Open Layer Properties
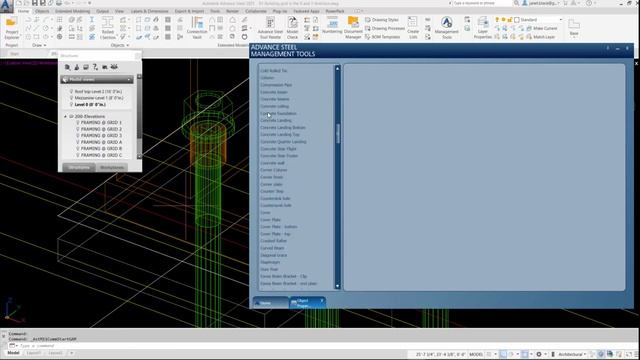Image resolution: width=640 pixels, height=360 pixels. tap(483, 28)
